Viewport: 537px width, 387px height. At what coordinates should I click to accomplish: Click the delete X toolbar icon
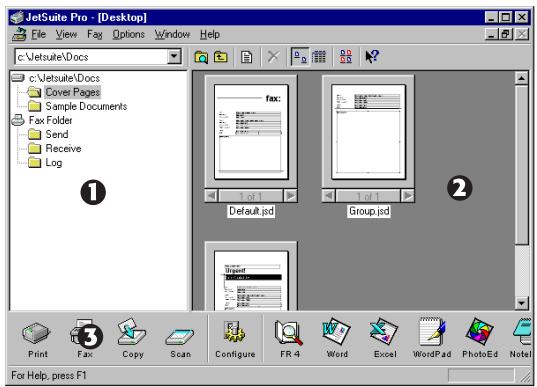pyautogui.click(x=273, y=57)
